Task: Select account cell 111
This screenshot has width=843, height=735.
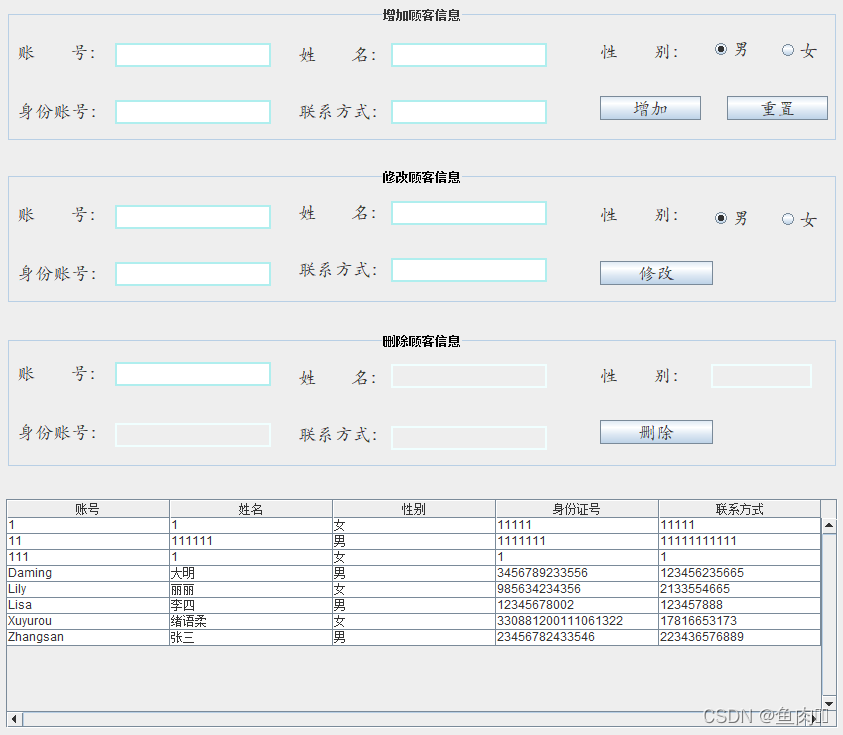Action: pos(88,557)
